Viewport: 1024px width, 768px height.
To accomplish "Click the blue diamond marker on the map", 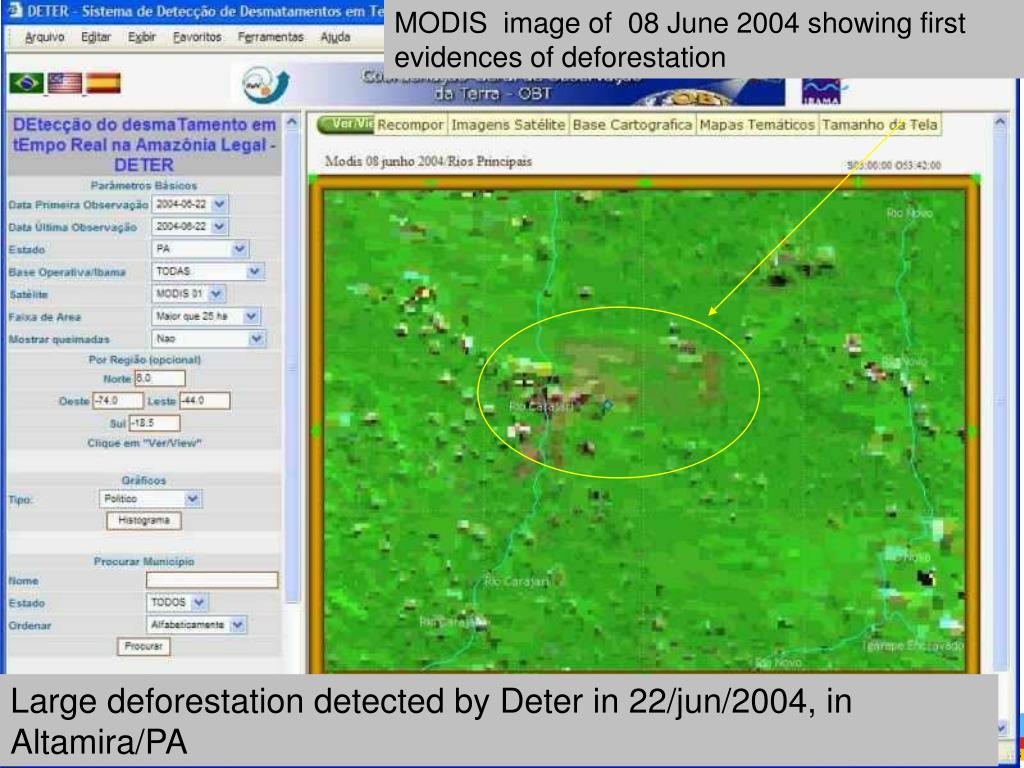I will coord(607,406).
